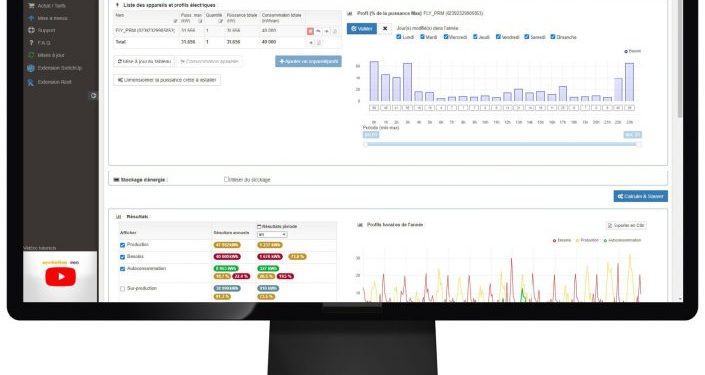Viewport: 705px width, 375px height.
Task: Tick the Utiliser du stockage checkbox
Action: pyautogui.click(x=226, y=179)
